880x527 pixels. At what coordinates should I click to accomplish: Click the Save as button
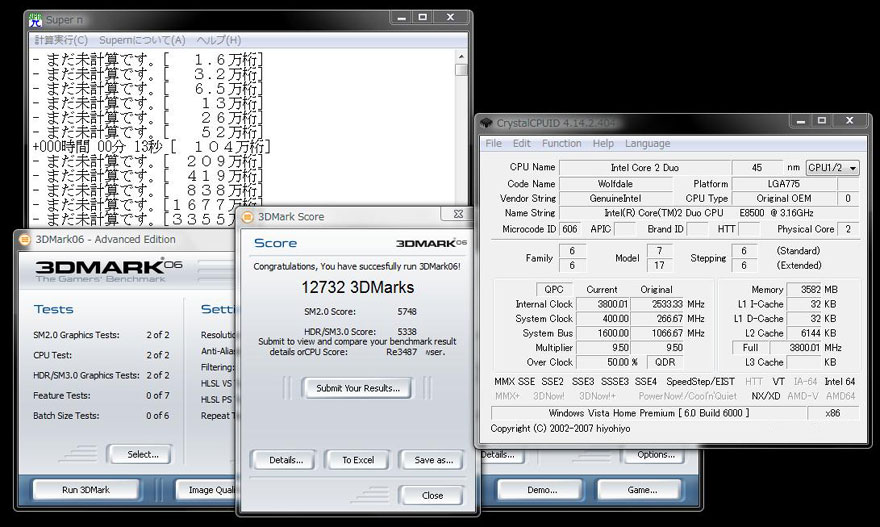(x=433, y=460)
